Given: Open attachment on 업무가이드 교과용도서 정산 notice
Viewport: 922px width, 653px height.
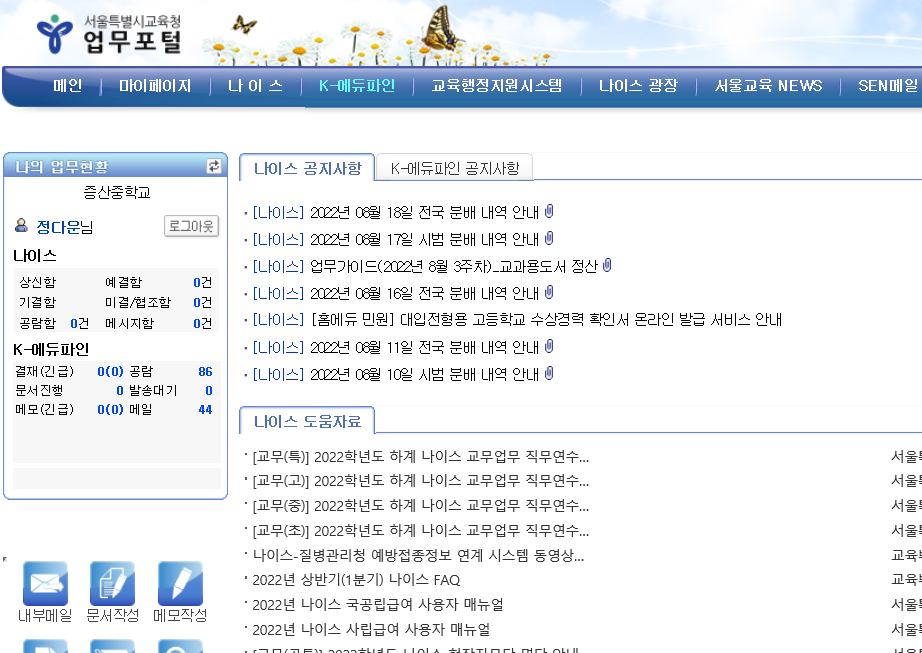Looking at the screenshot, I should coord(607,265).
